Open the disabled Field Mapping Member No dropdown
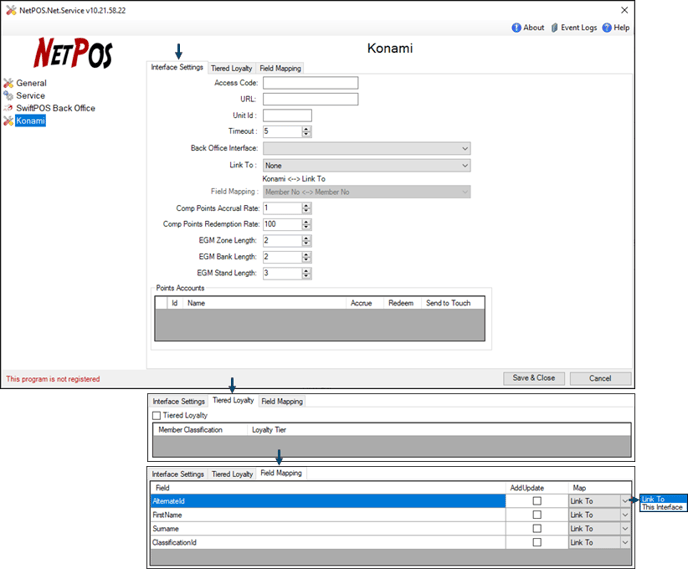The height and width of the screenshot is (569, 688). 367,192
